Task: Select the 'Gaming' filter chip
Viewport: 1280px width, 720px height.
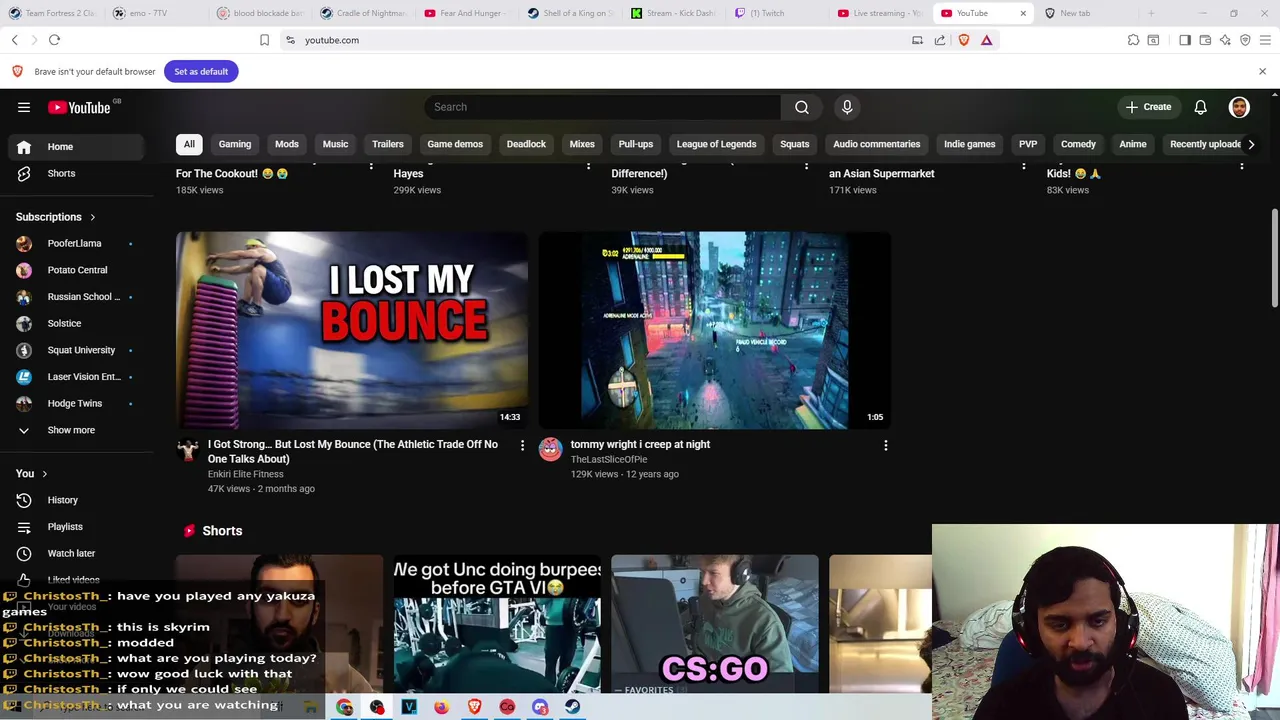Action: click(235, 144)
